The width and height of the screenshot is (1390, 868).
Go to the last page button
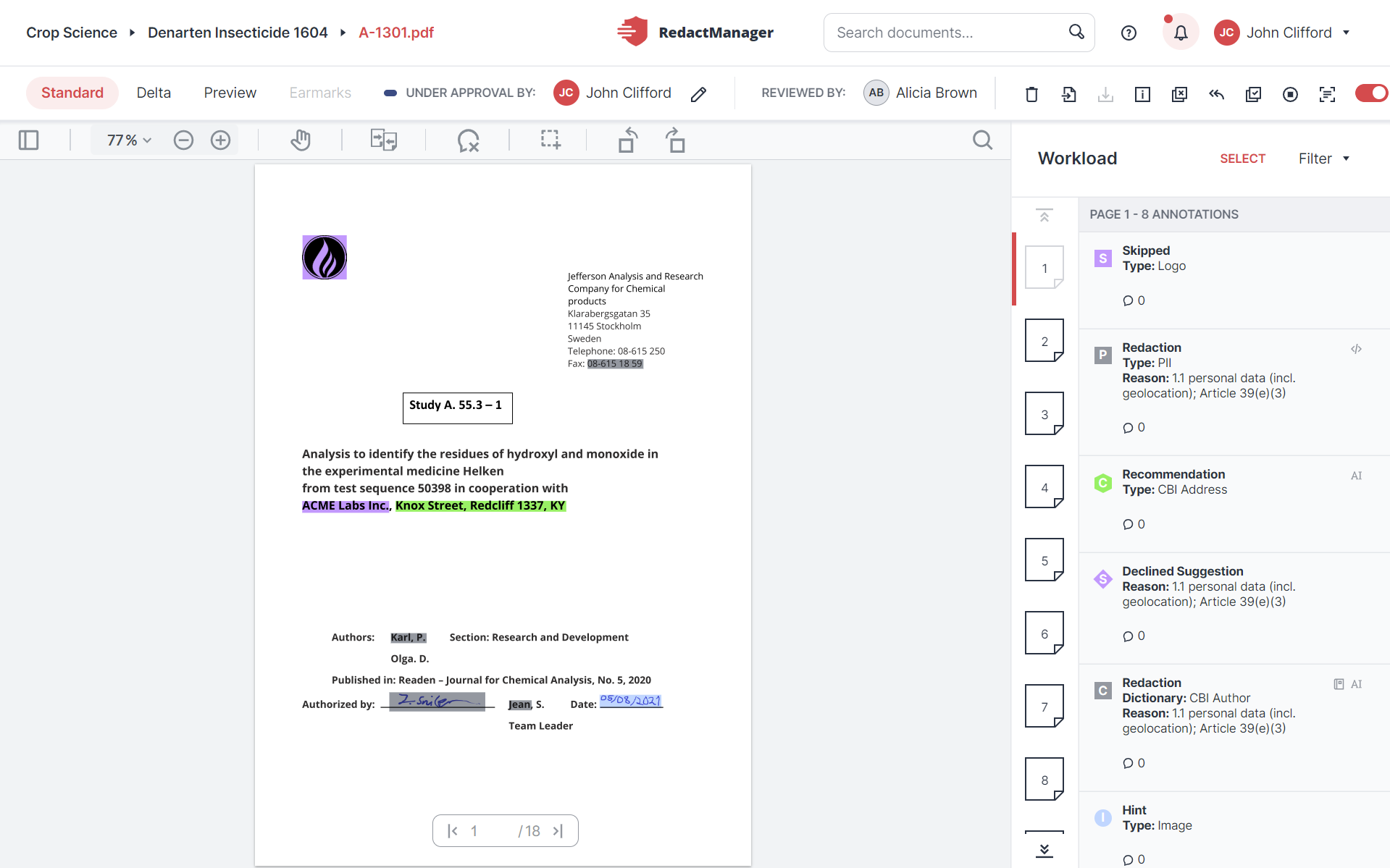click(x=558, y=831)
